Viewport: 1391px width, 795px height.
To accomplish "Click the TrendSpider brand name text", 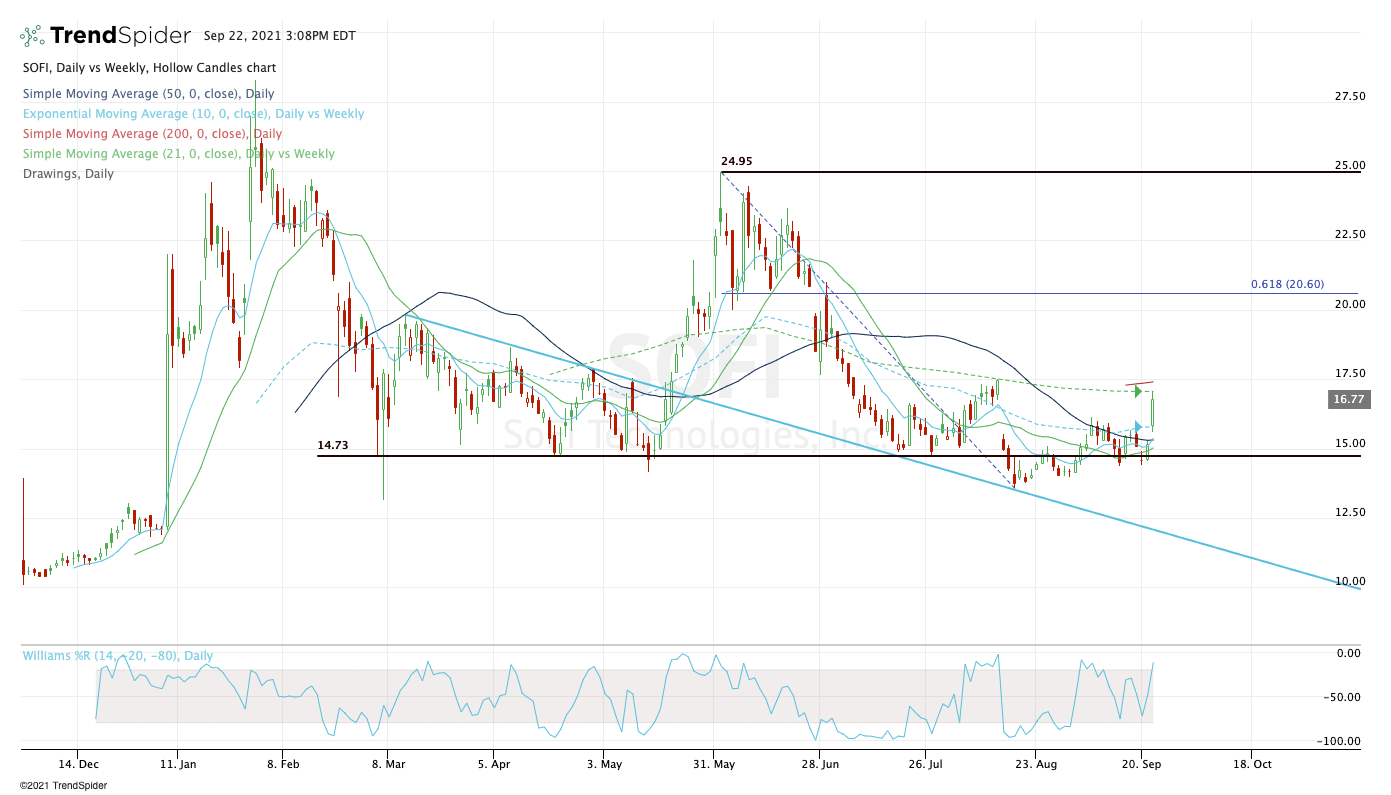I will click(x=120, y=36).
